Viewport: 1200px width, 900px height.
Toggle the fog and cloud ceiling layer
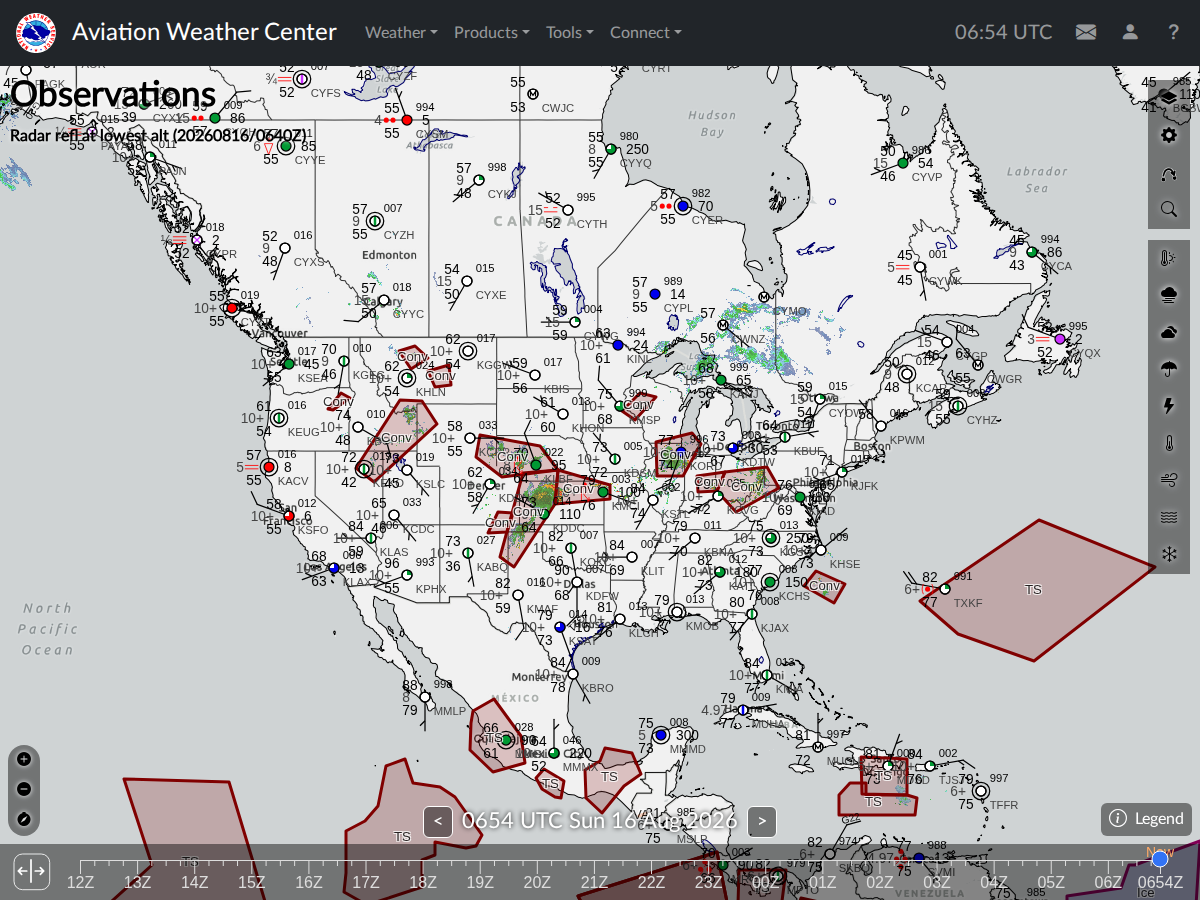click(x=1168, y=295)
